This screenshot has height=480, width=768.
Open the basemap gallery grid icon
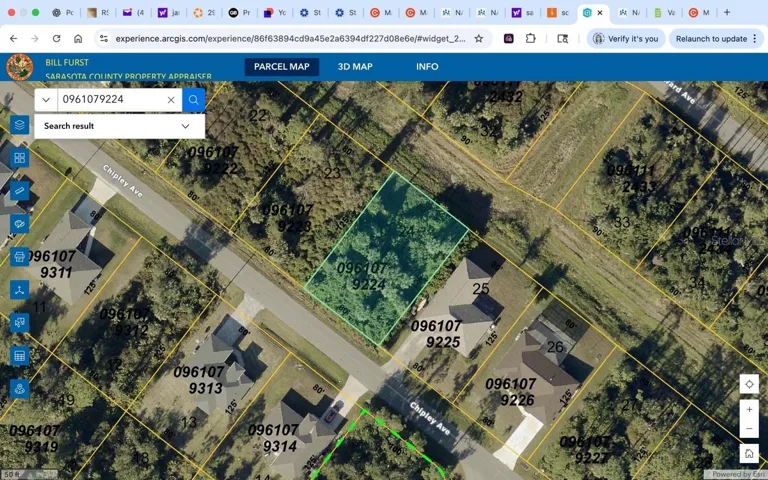pos(19,158)
